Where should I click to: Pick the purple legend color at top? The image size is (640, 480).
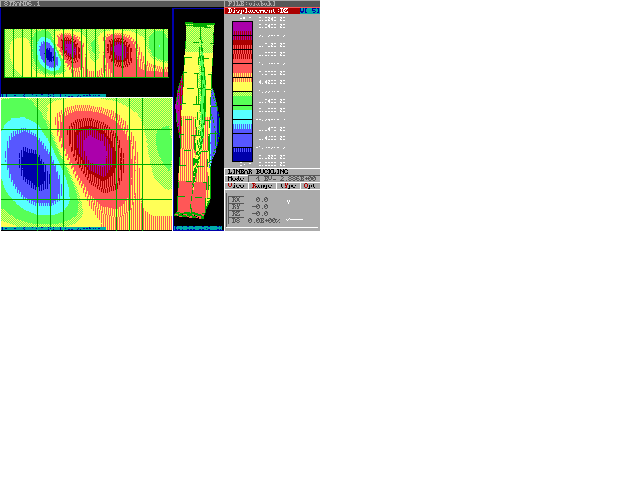coord(242,26)
